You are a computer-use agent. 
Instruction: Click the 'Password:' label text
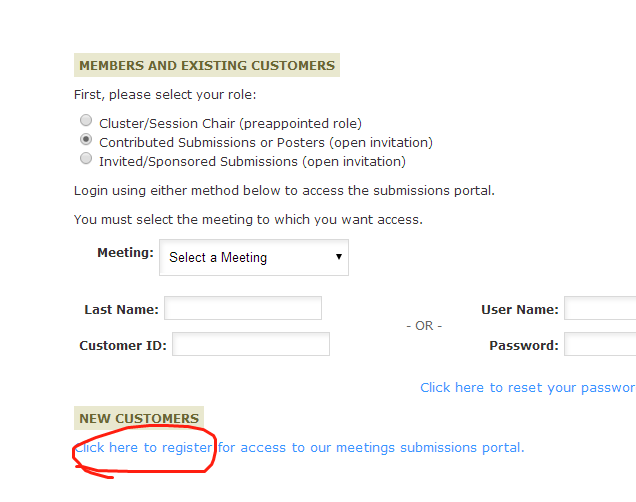(523, 346)
